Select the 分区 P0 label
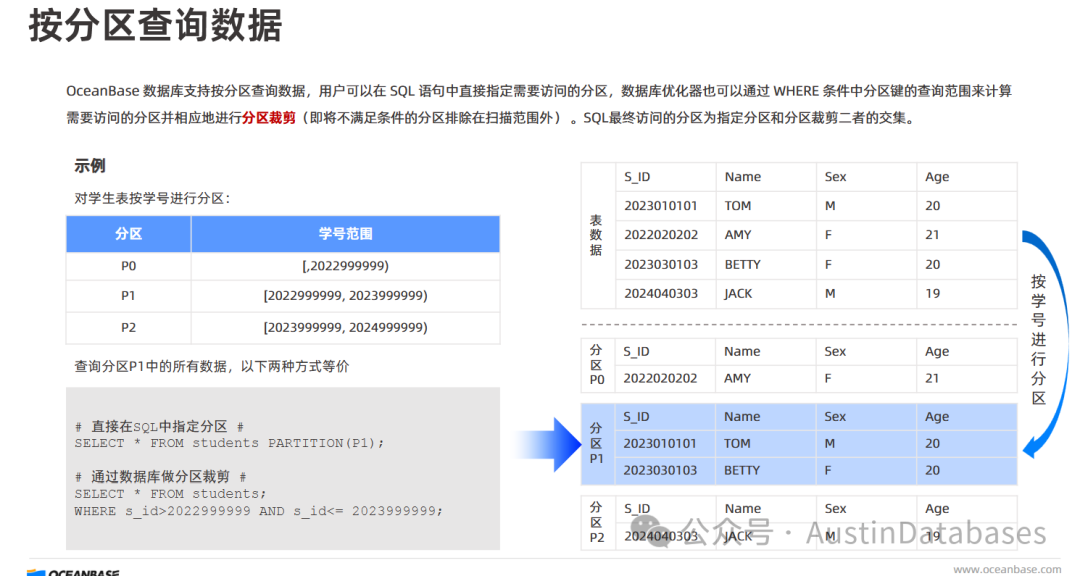1080x576 pixels. [596, 364]
